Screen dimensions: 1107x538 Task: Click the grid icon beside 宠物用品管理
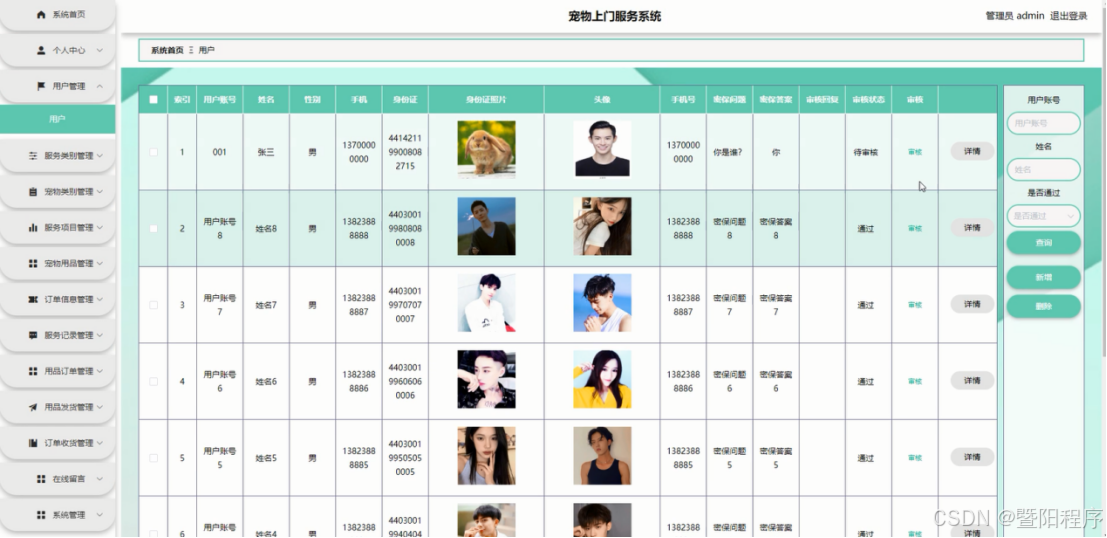[32, 263]
